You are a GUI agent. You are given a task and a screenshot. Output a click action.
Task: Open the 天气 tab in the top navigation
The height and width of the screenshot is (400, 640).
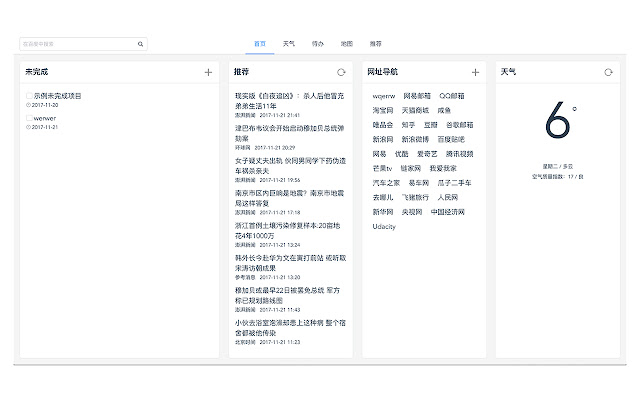(289, 44)
